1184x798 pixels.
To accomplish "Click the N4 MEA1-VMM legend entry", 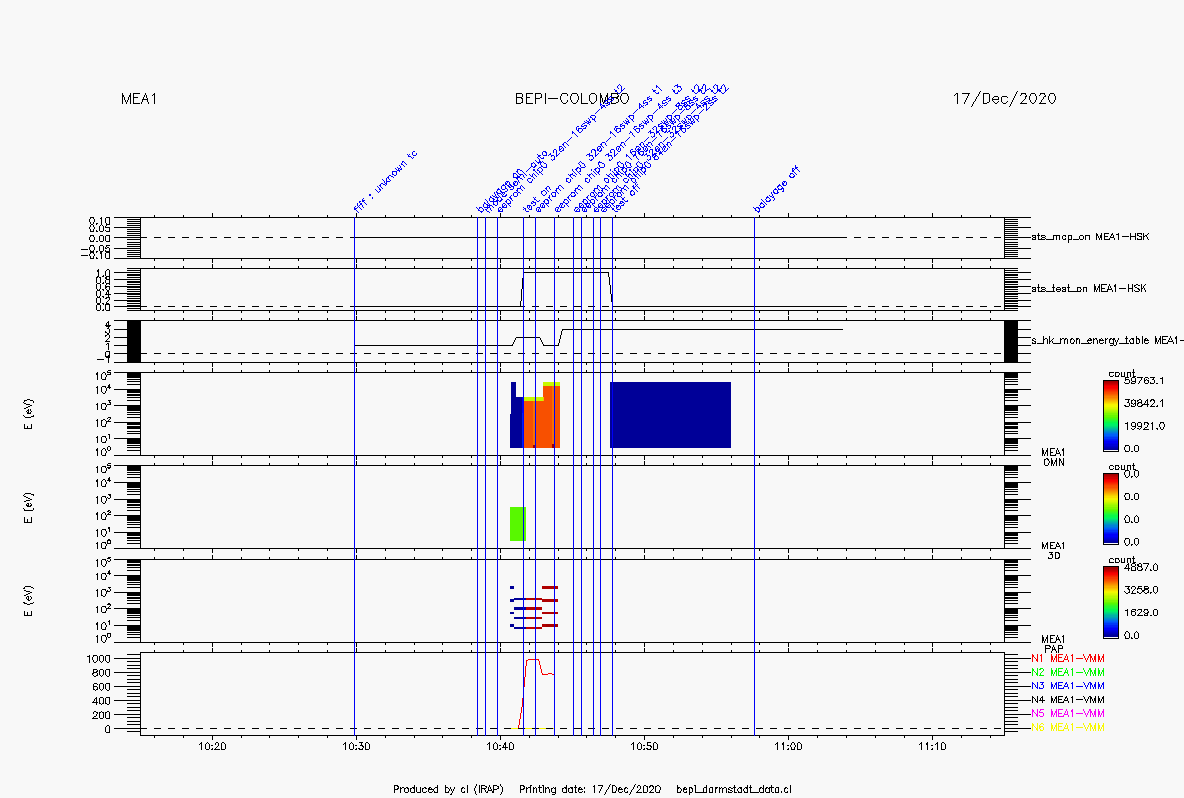I will click(1068, 700).
